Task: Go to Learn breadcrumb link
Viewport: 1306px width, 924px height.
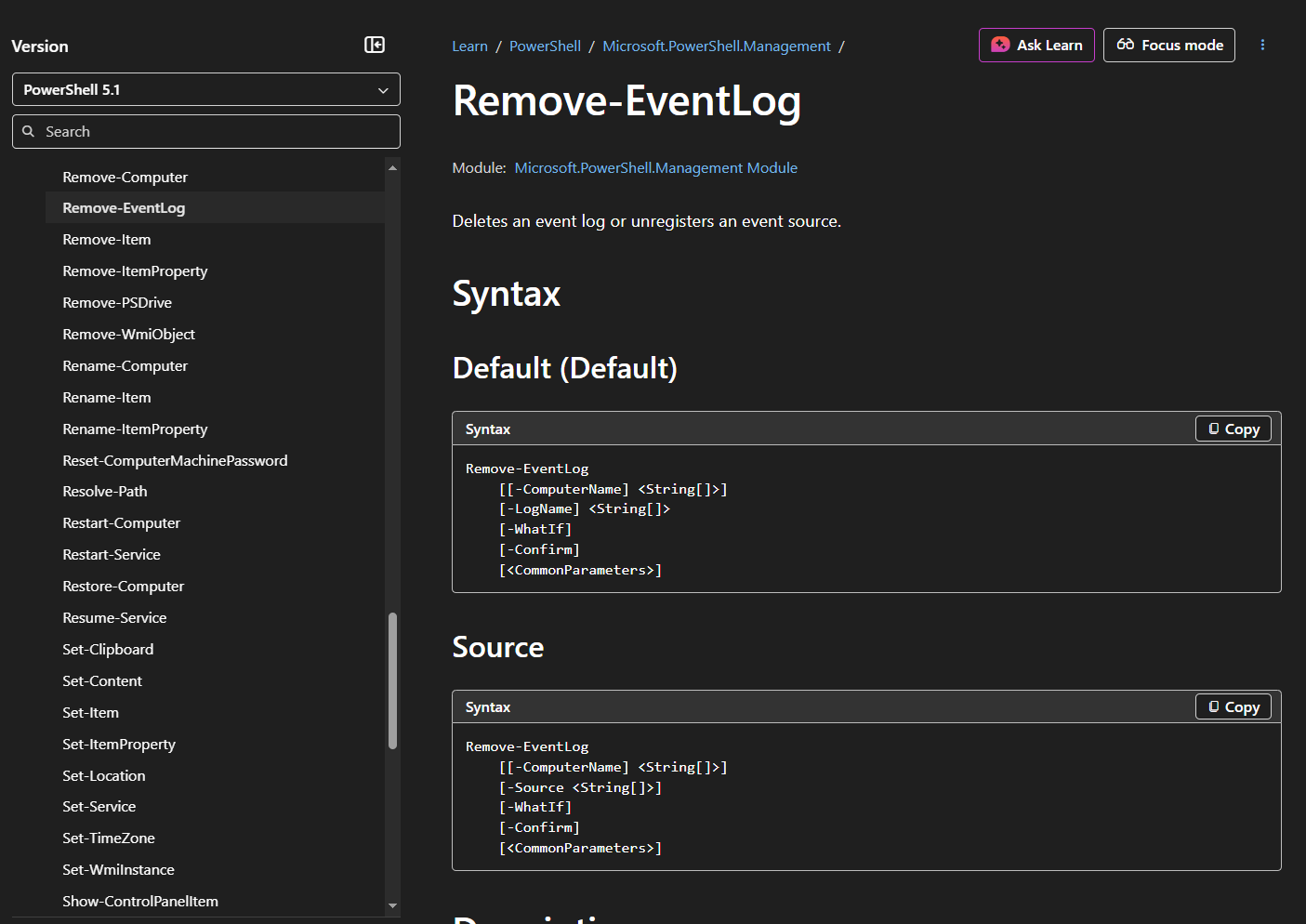Action: pyautogui.click(x=469, y=46)
